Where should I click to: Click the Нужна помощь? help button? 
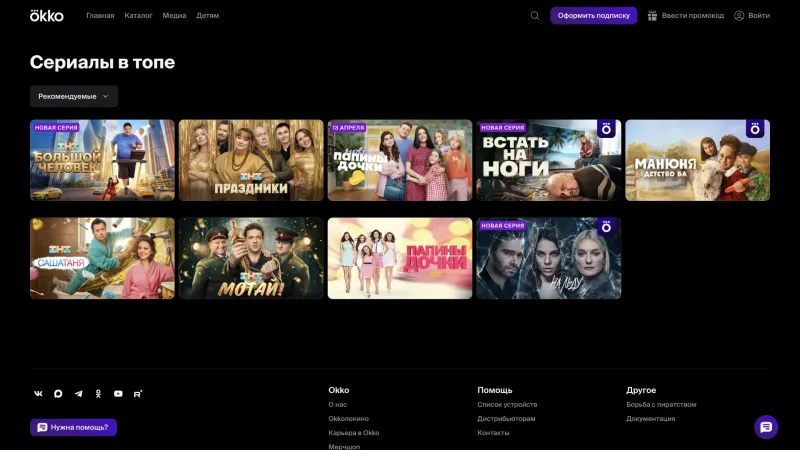point(73,428)
